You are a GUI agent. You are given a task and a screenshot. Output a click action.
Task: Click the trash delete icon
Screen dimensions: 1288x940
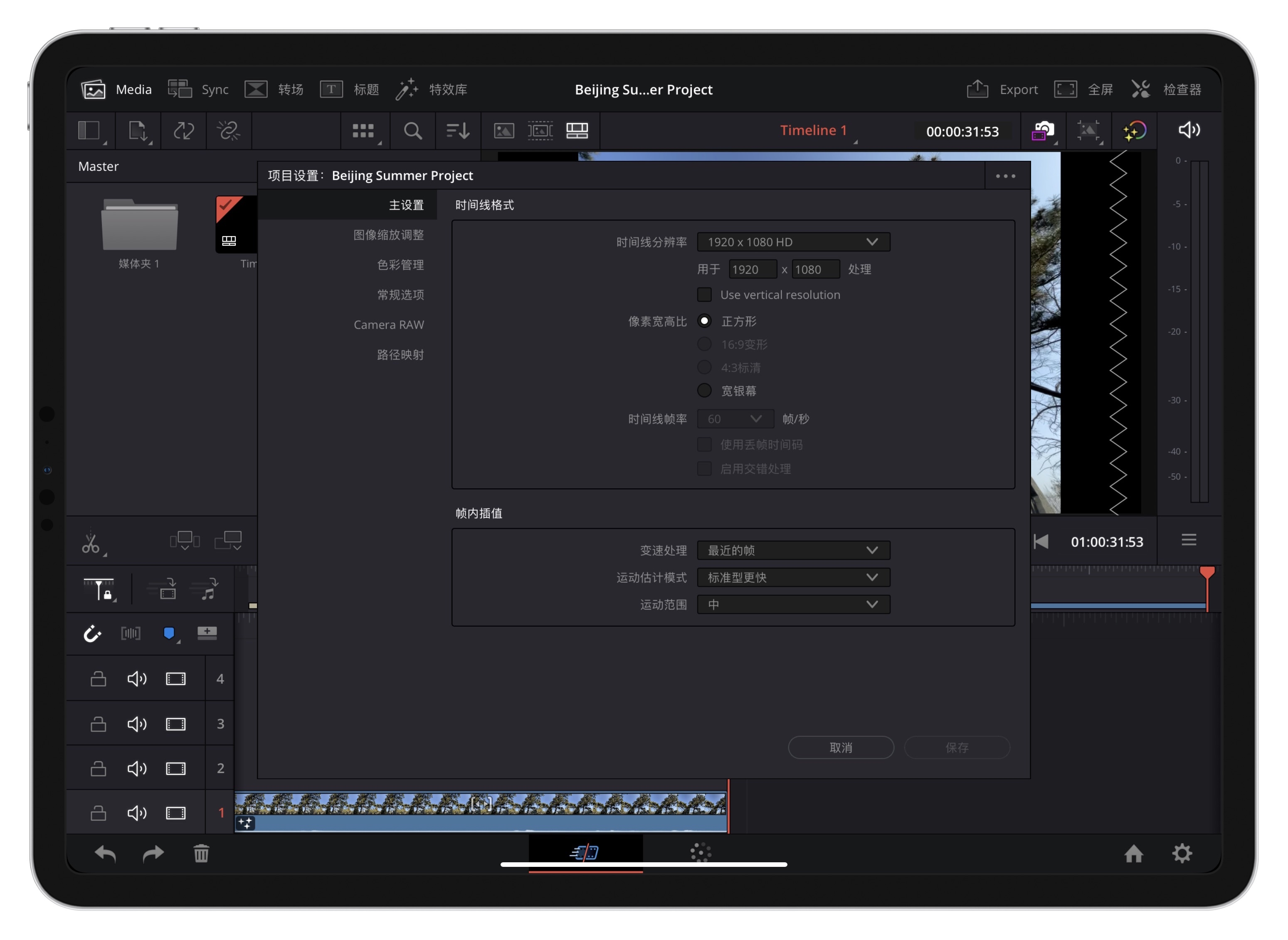[201, 853]
